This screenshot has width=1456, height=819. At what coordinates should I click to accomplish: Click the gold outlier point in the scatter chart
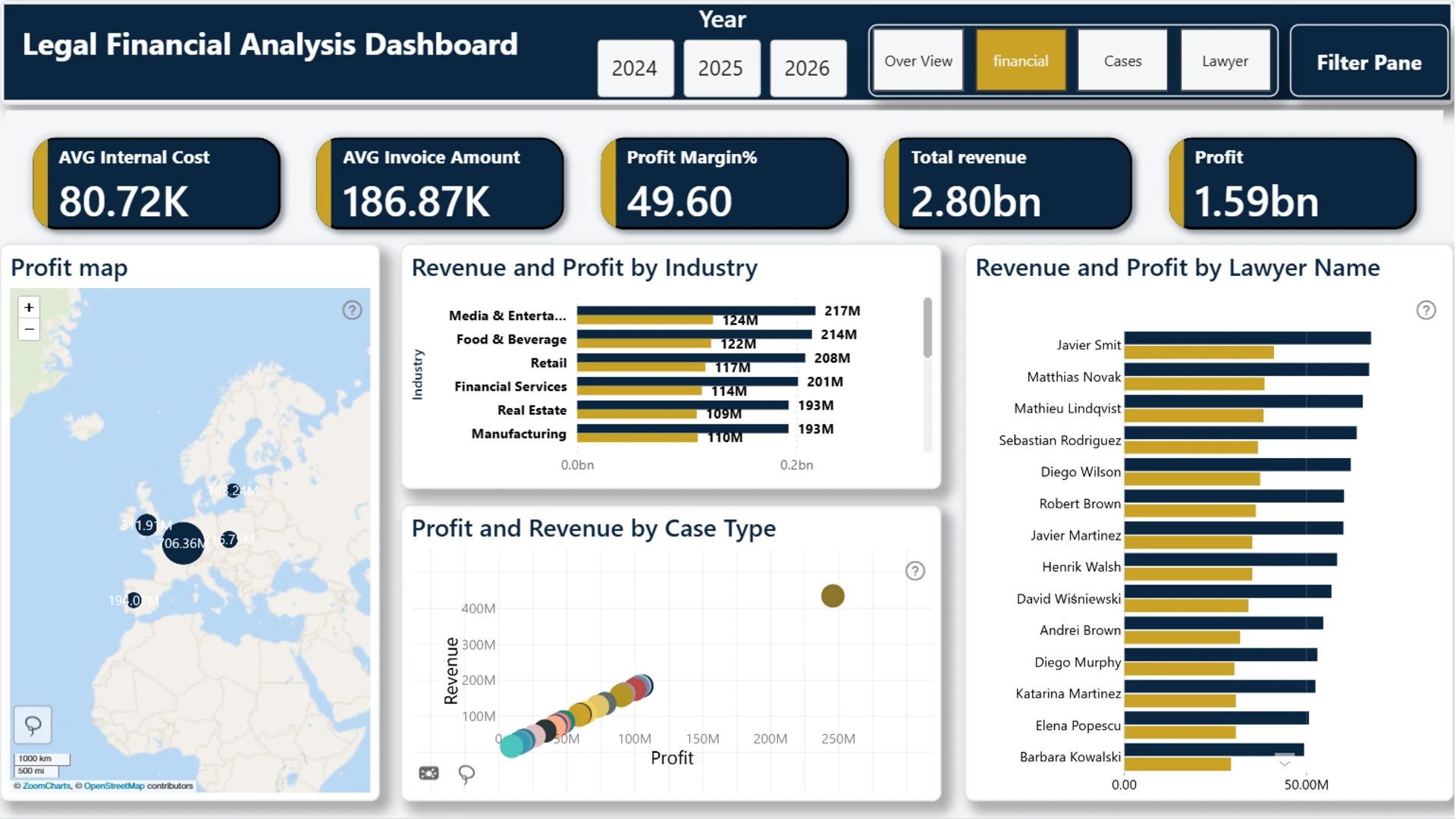click(x=833, y=596)
